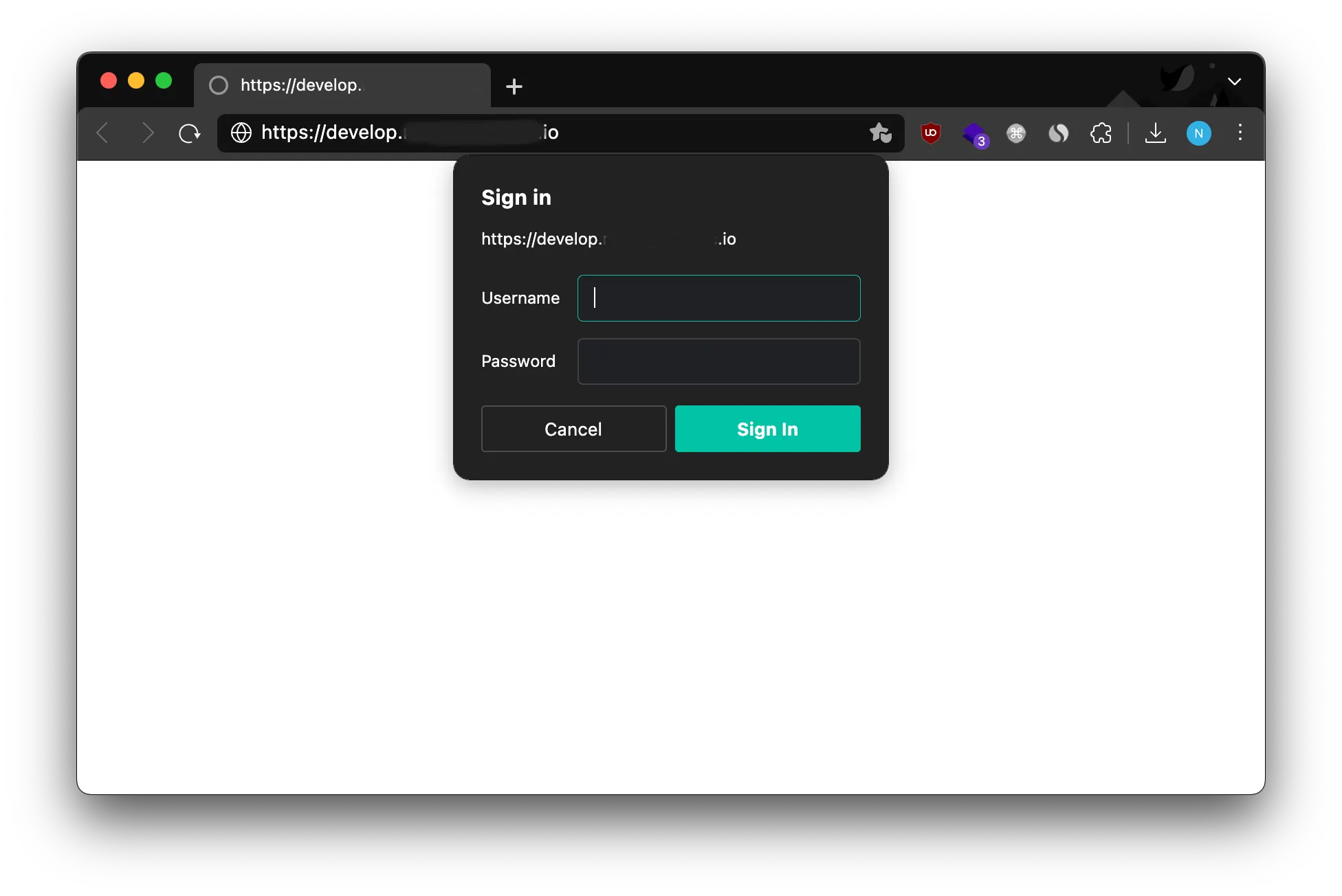Open the Extensions puzzle piece menu

(1101, 133)
